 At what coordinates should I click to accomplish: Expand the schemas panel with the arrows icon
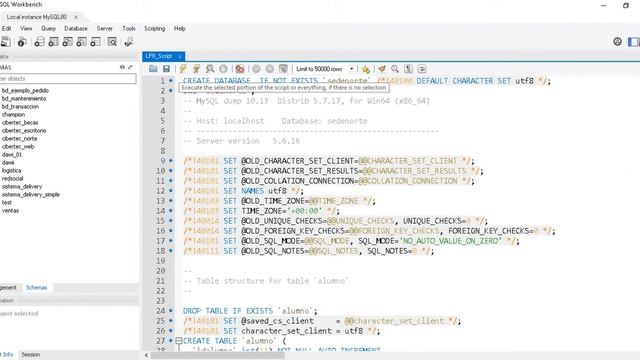coord(130,67)
